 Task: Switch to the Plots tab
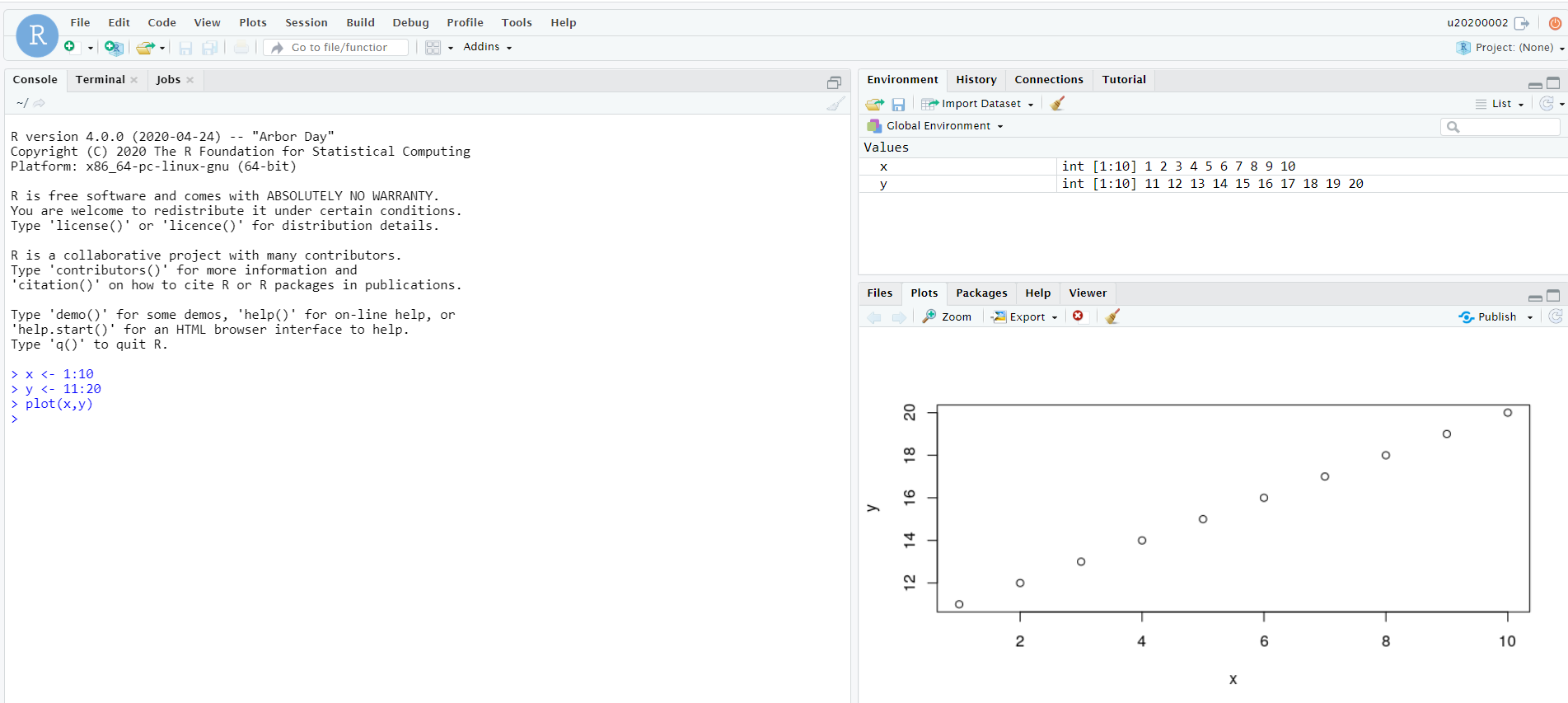pyautogui.click(x=924, y=293)
